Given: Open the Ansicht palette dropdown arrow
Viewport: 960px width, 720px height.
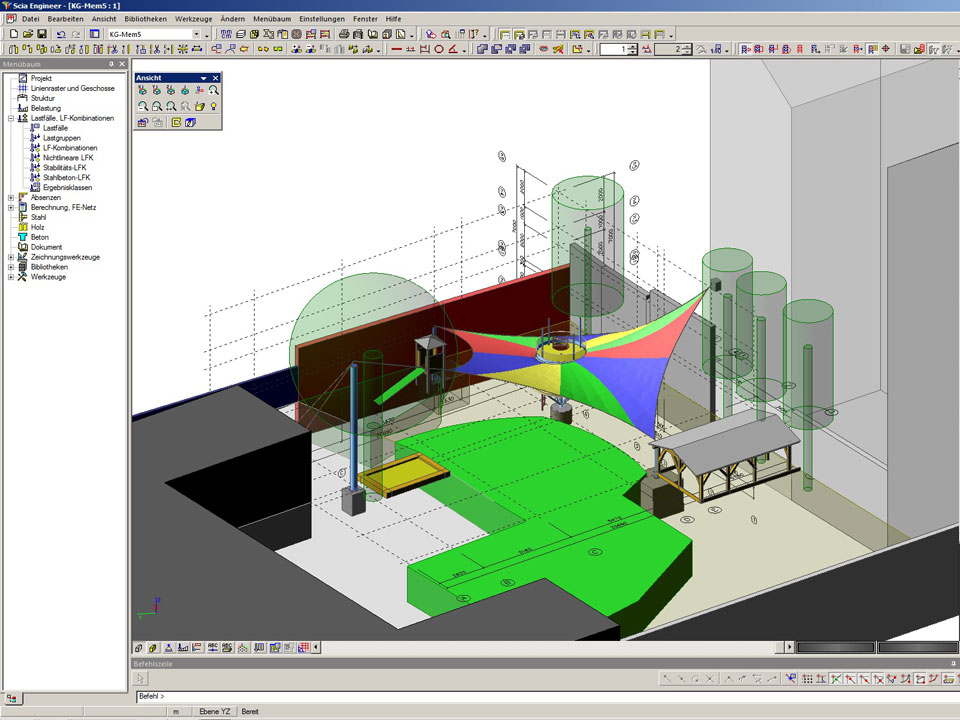Looking at the screenshot, I should point(204,77).
